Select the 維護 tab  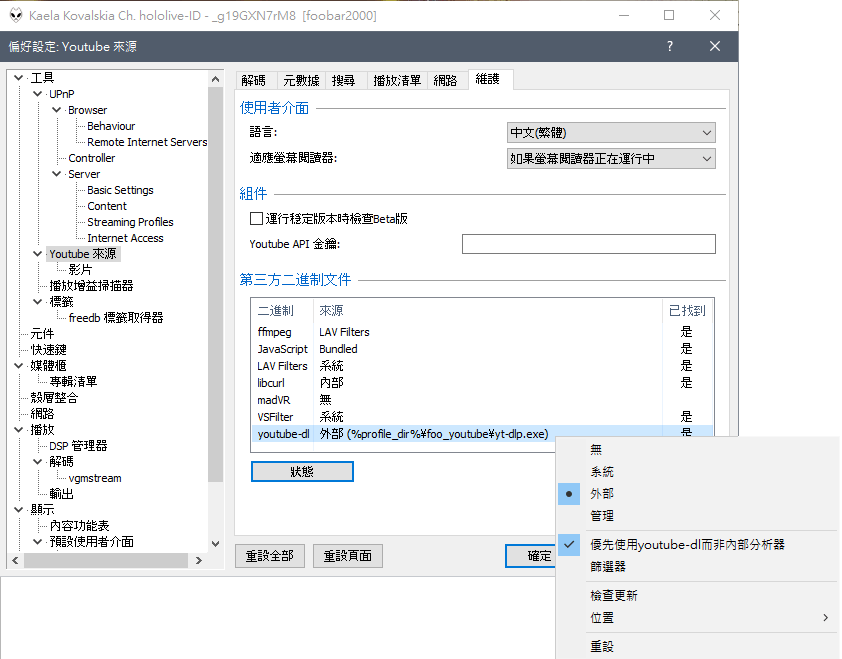coord(488,79)
